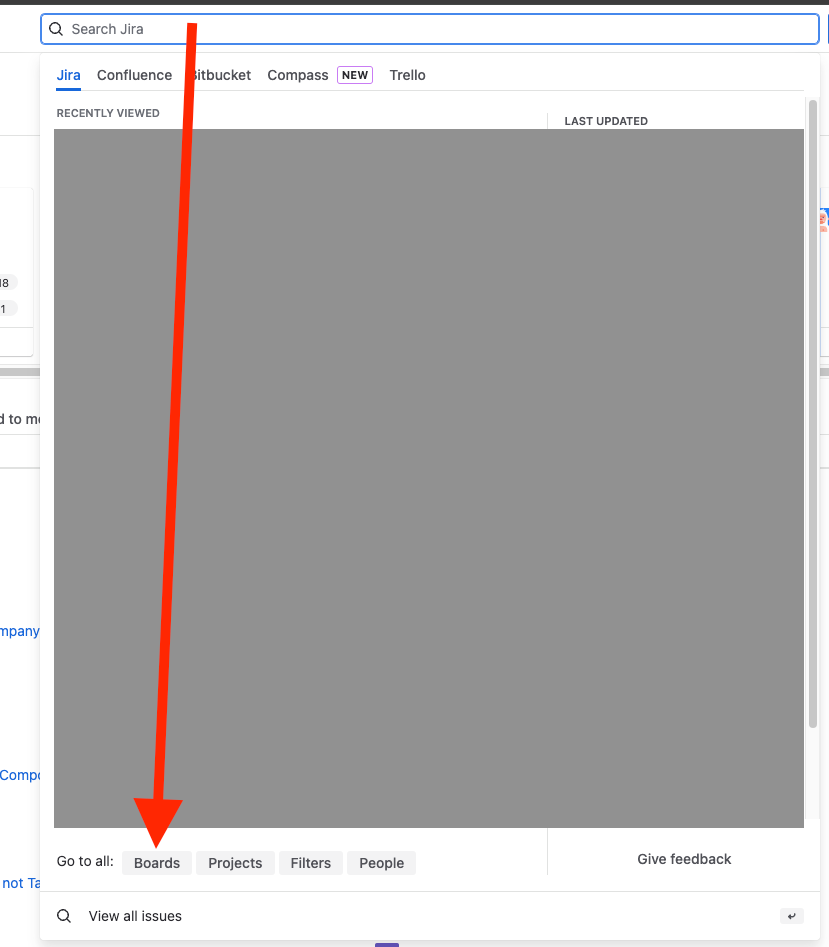Click the RECENTLY VIEWED heading
829x947 pixels.
[x=108, y=113]
